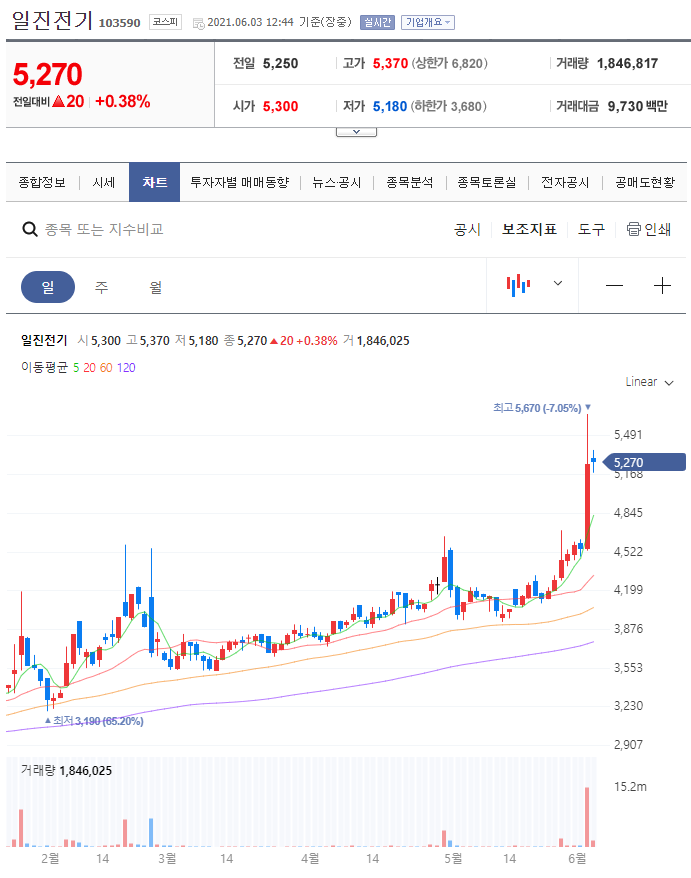This screenshot has width=691, height=878.
Task: Click the printer icon next to 인쇄
Action: click(x=633, y=229)
